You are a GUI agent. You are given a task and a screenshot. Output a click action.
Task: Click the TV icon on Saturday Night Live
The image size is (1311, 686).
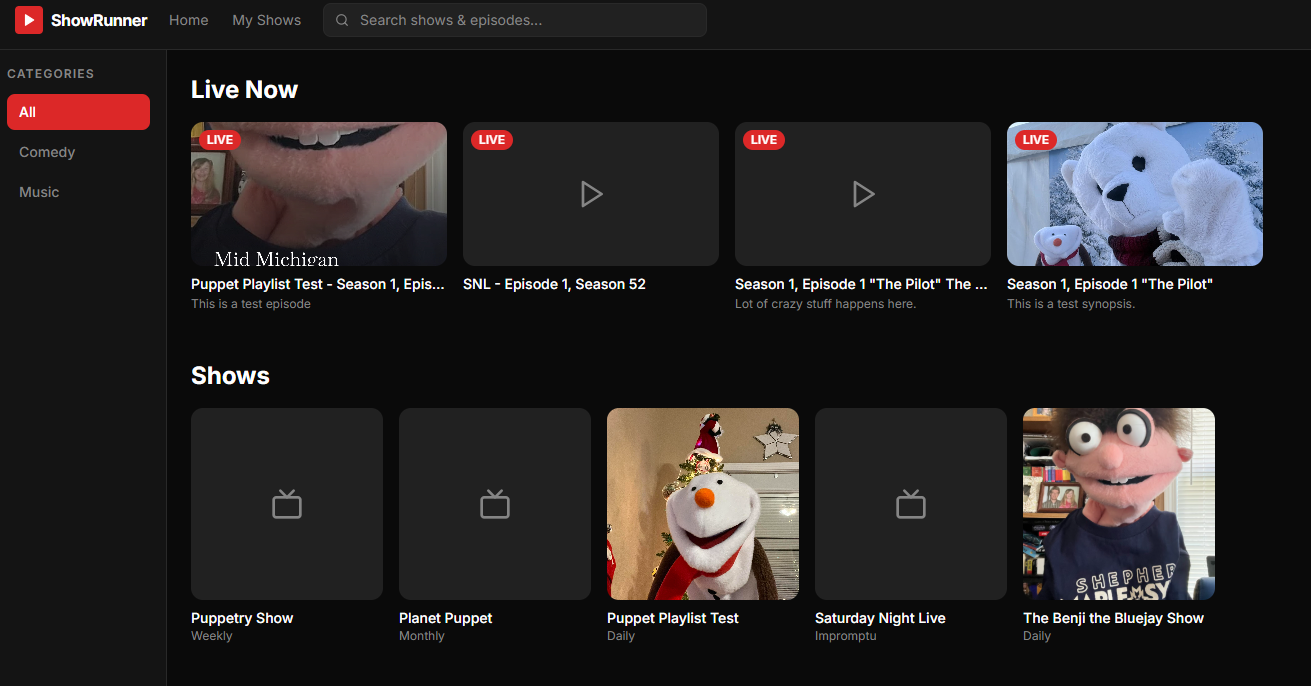911,504
